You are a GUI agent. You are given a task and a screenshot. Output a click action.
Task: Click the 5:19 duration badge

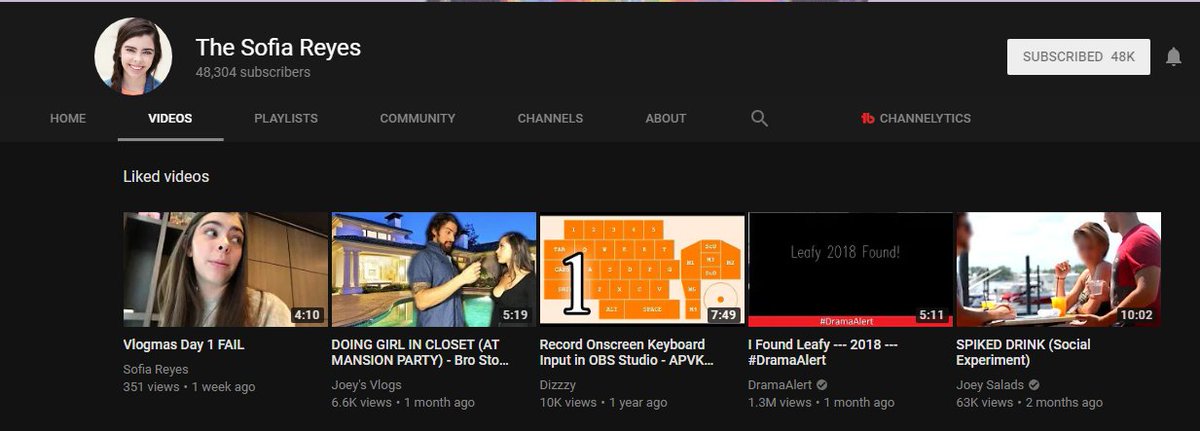(x=515, y=314)
